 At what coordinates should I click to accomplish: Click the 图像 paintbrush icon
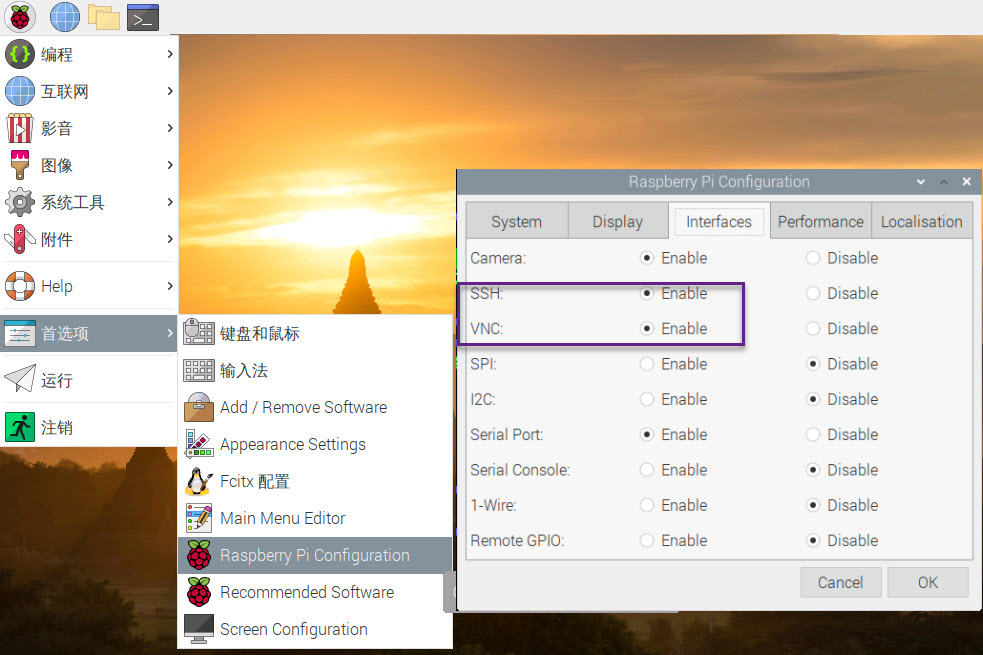[x=19, y=165]
